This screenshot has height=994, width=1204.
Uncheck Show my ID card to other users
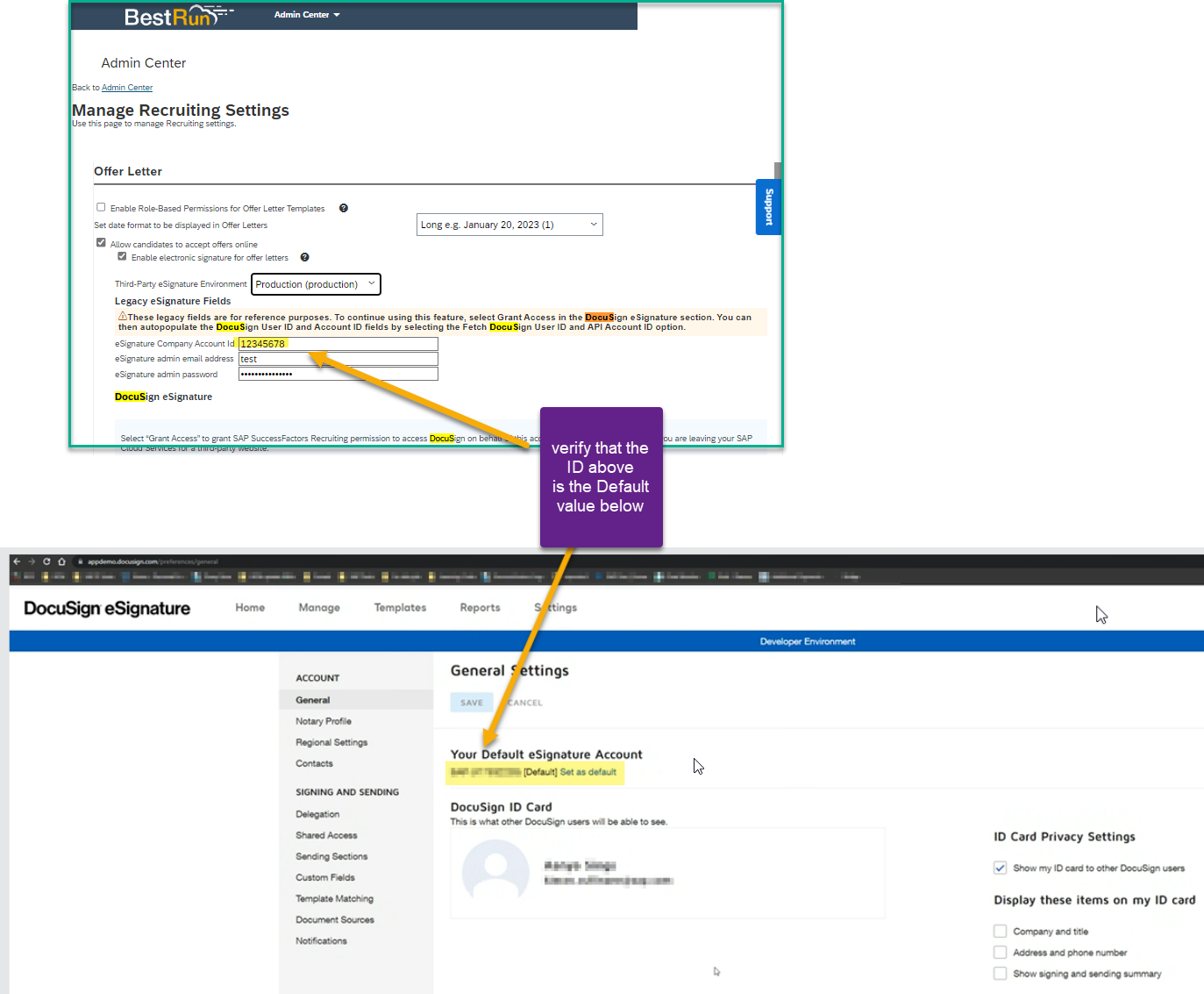tap(1000, 868)
